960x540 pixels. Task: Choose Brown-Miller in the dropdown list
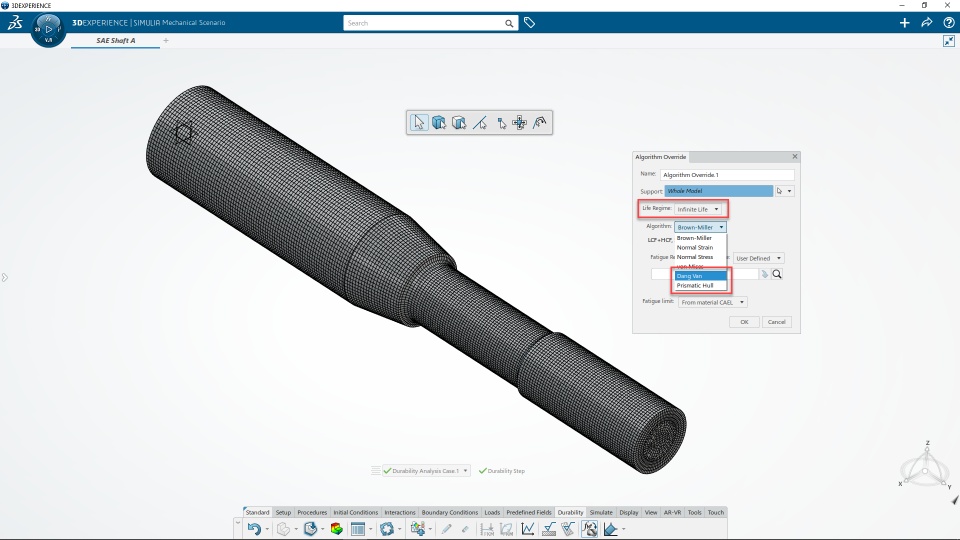[x=700, y=238]
